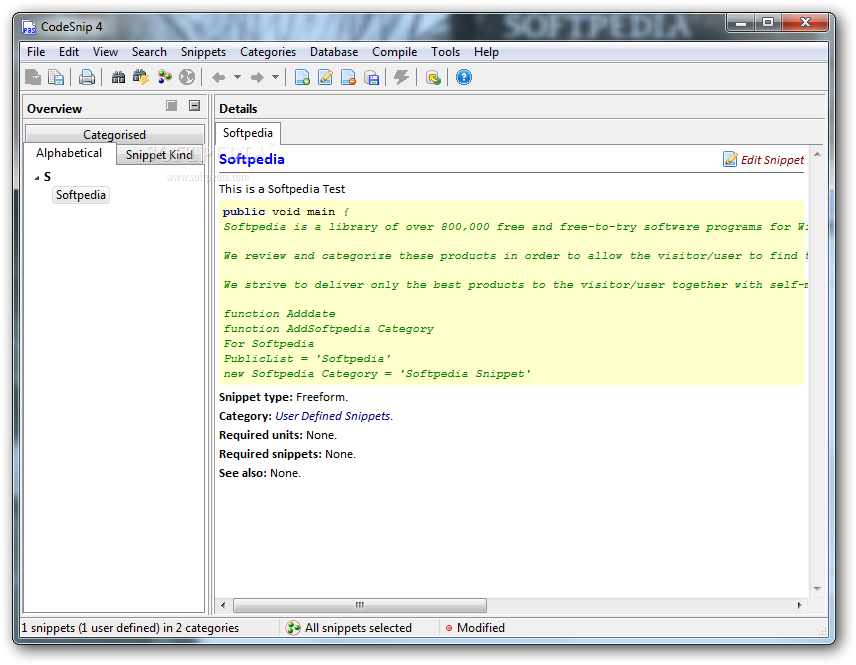Maximize the CodeSnip 4 window
856x665 pixels.
768,22
